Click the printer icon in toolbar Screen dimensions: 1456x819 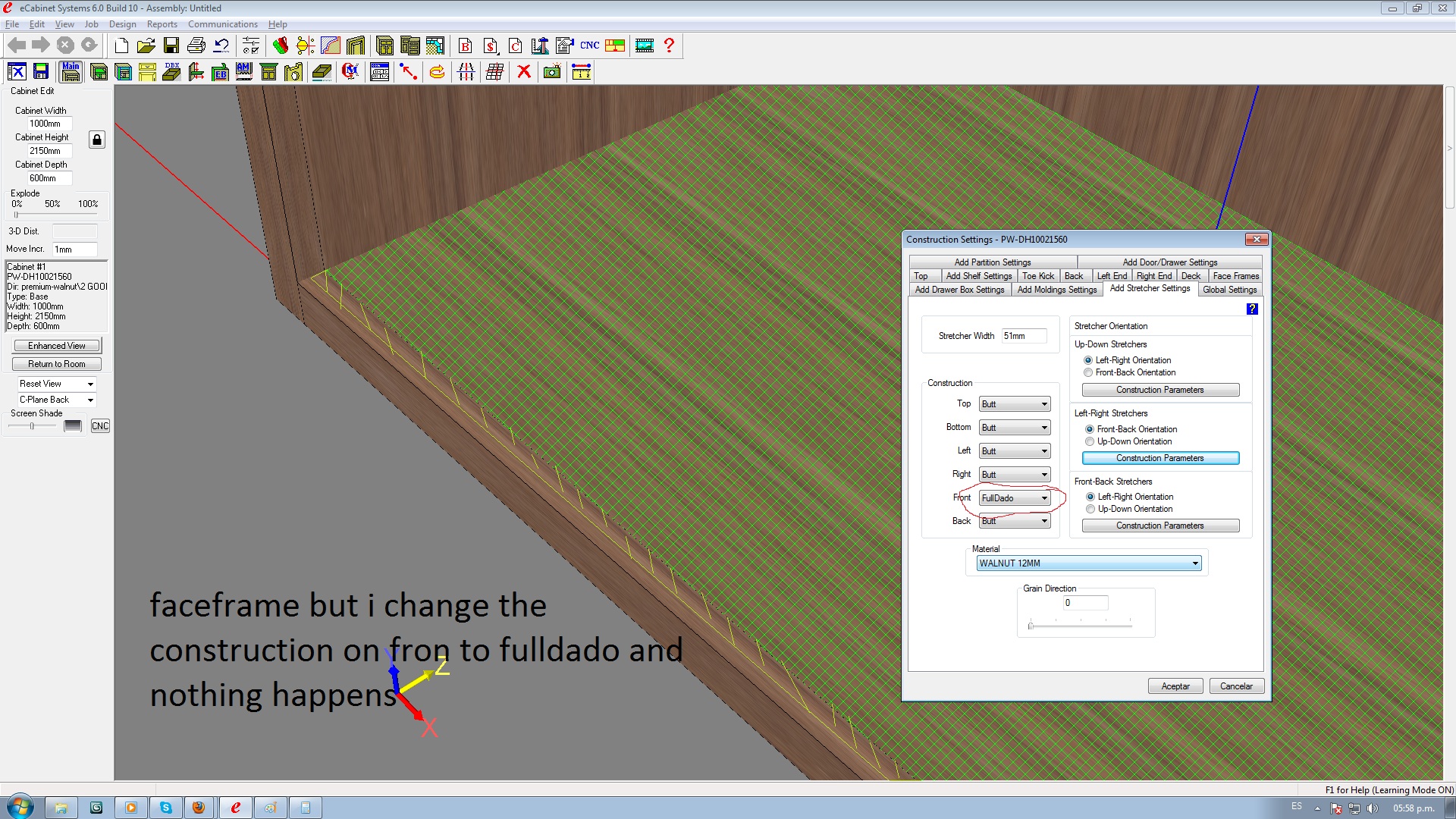tap(196, 46)
